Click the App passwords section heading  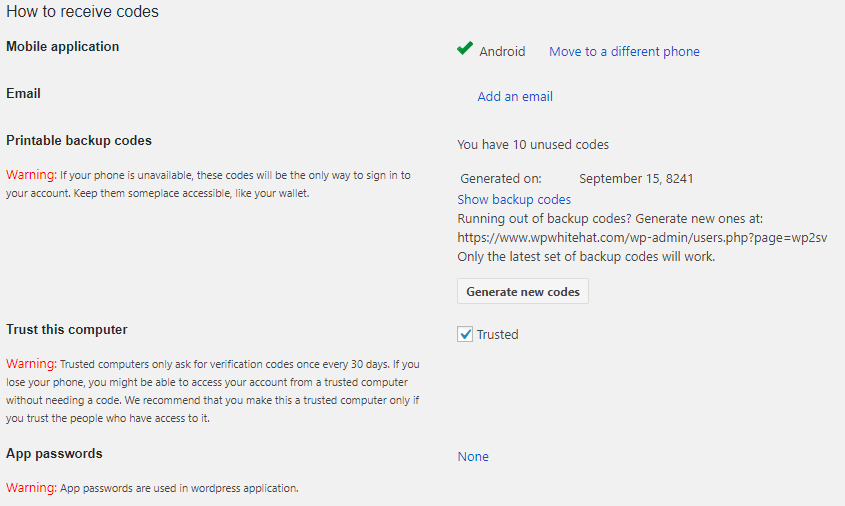(54, 454)
